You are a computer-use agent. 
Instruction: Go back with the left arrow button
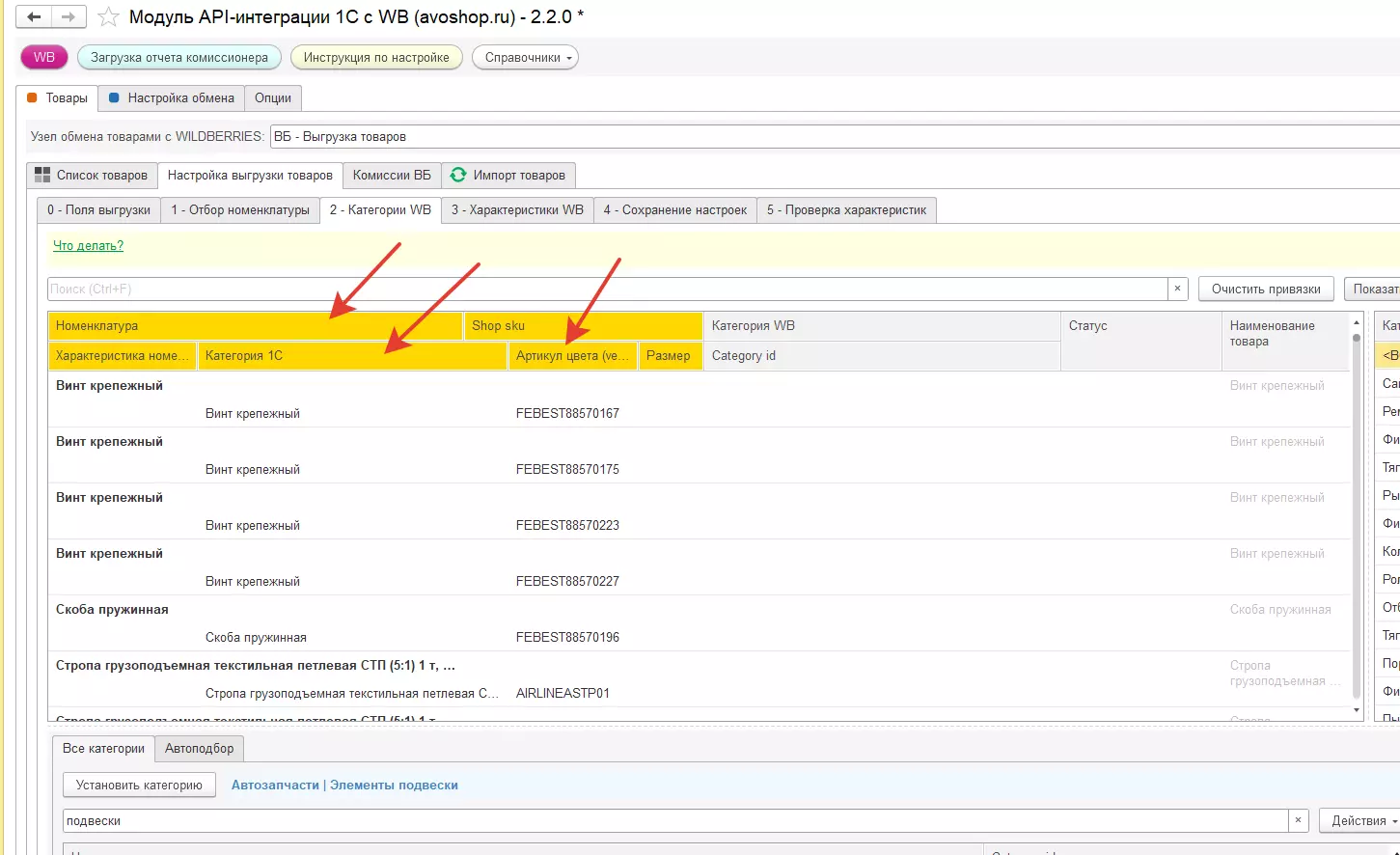[x=35, y=17]
